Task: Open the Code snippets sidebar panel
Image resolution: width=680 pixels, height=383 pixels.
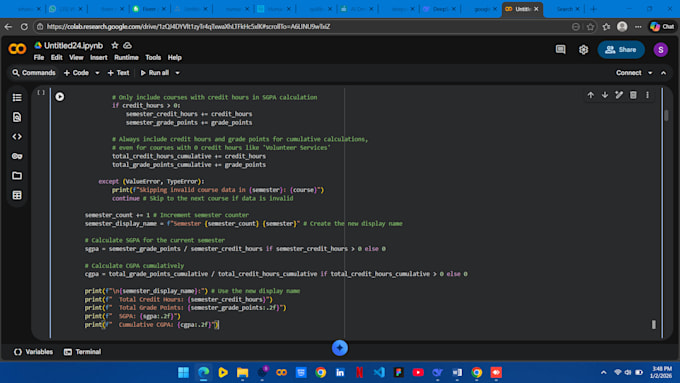Action: pos(17,137)
